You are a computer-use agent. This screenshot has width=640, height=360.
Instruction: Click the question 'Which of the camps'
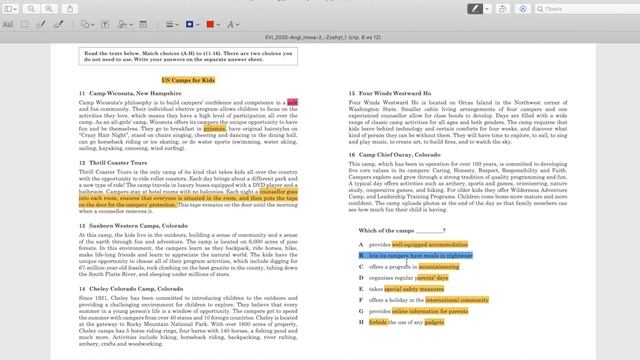coord(386,230)
